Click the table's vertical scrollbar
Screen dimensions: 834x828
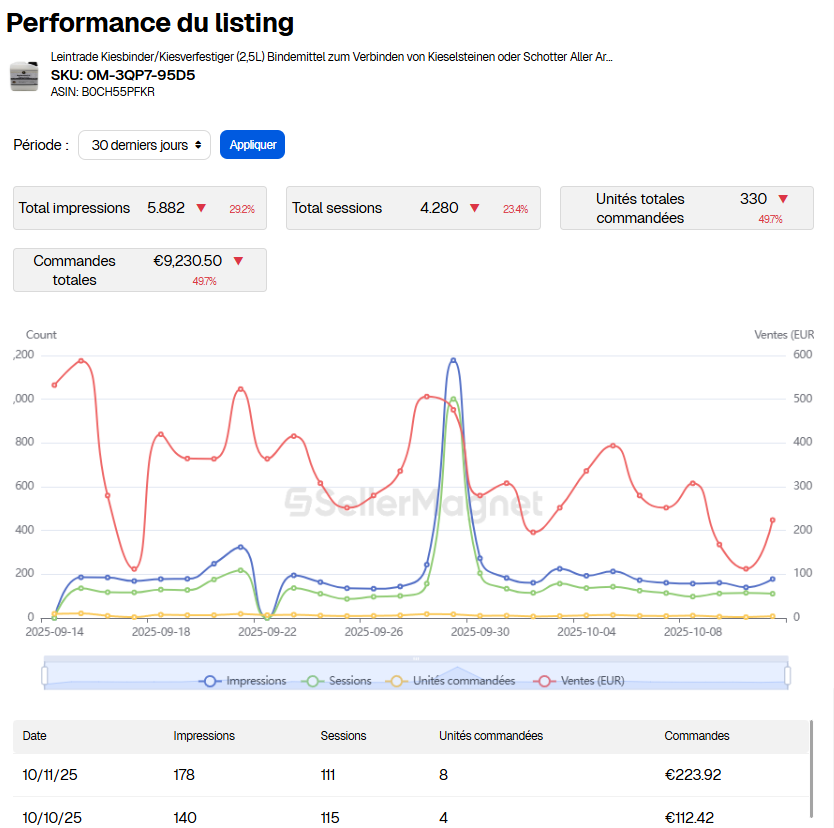click(811, 770)
